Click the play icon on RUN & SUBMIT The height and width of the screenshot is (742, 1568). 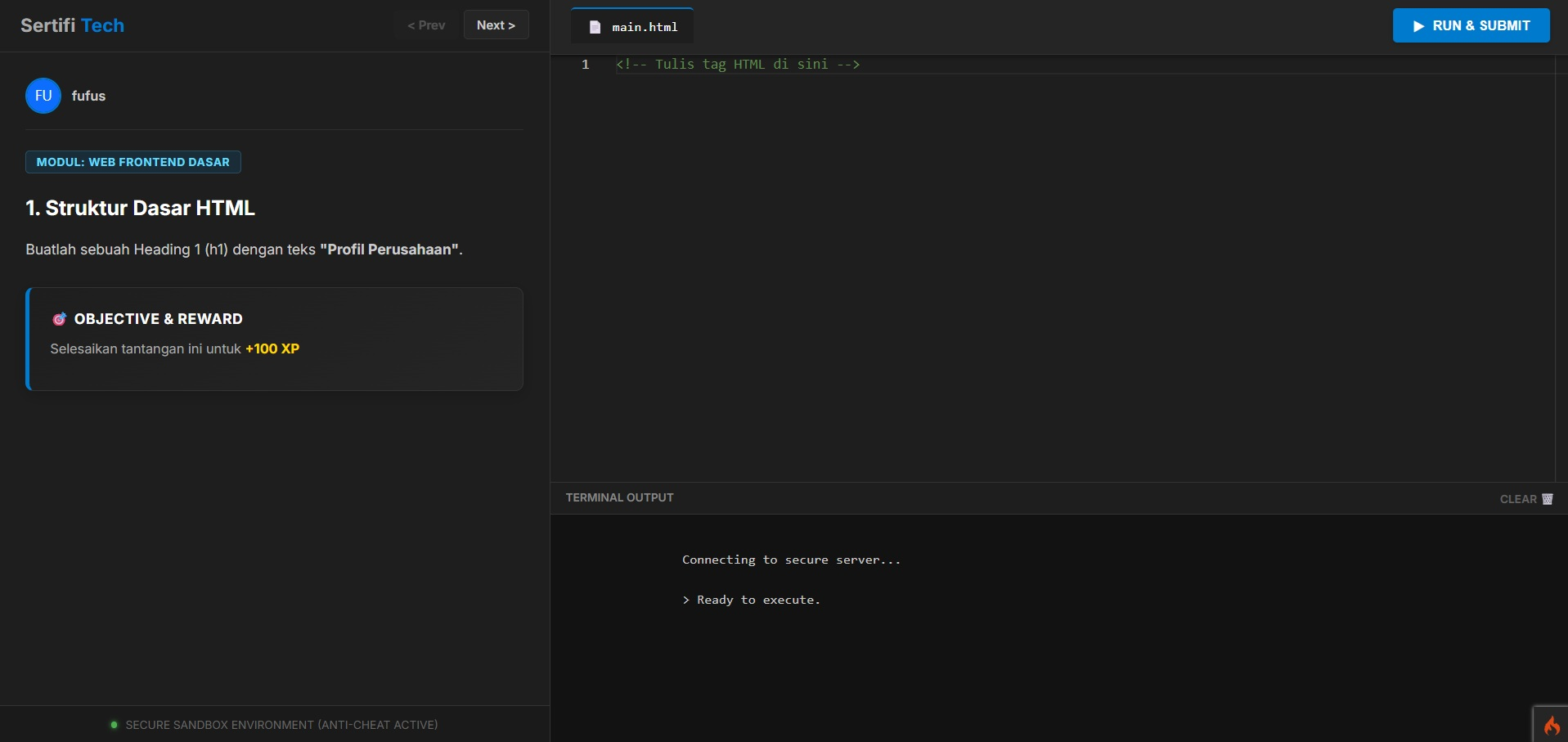point(1417,25)
